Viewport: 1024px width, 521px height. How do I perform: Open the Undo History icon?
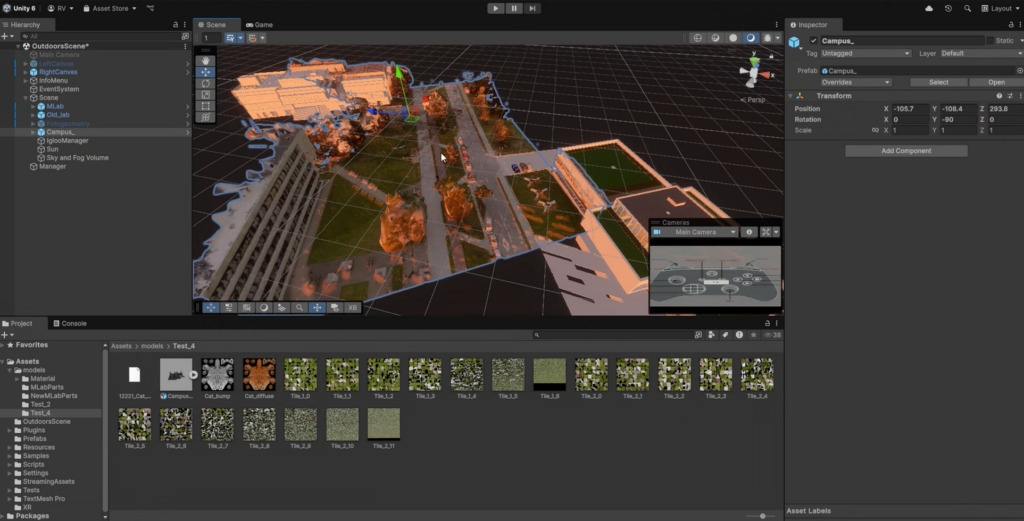(x=948, y=8)
